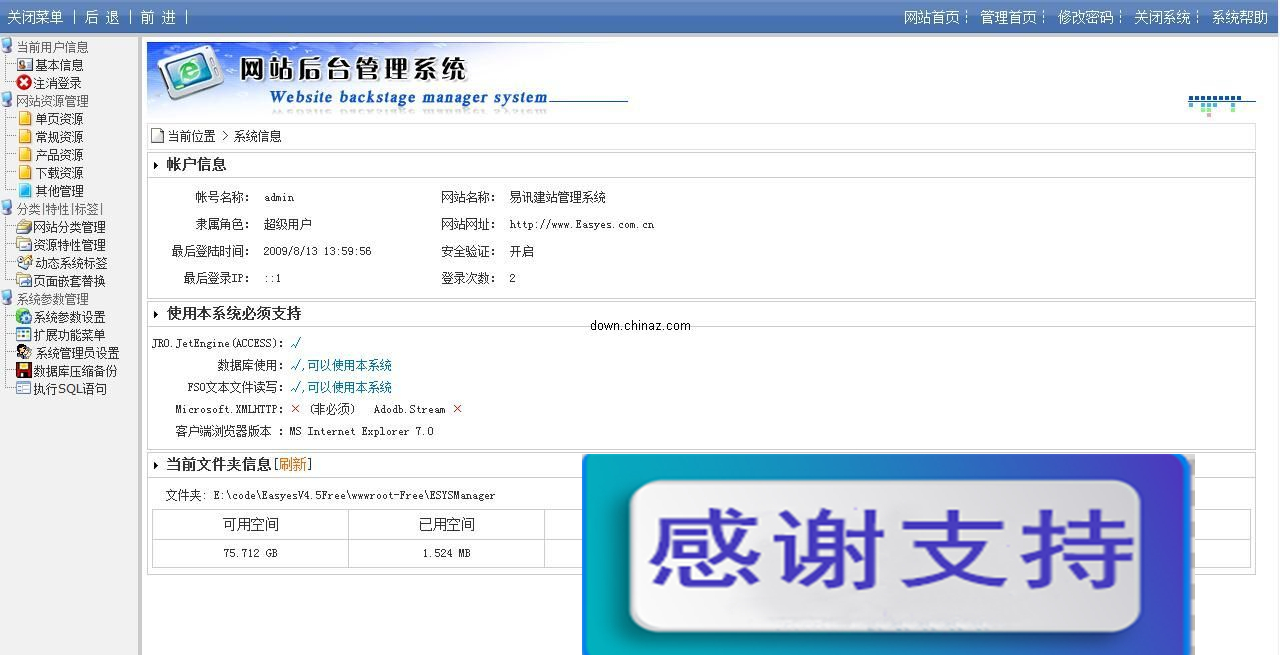Click the check mark after JRO.JetEngine(ACCESS)
This screenshot has height=655, width=1280.
[x=295, y=343]
